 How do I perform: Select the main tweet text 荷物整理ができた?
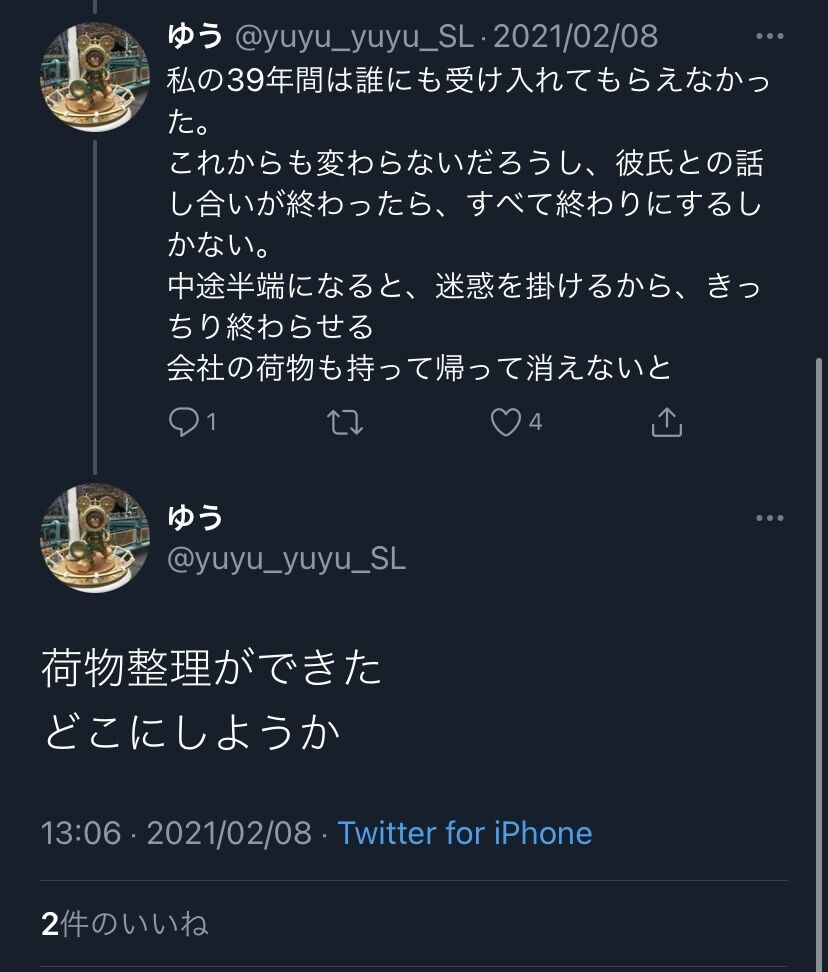pos(211,668)
